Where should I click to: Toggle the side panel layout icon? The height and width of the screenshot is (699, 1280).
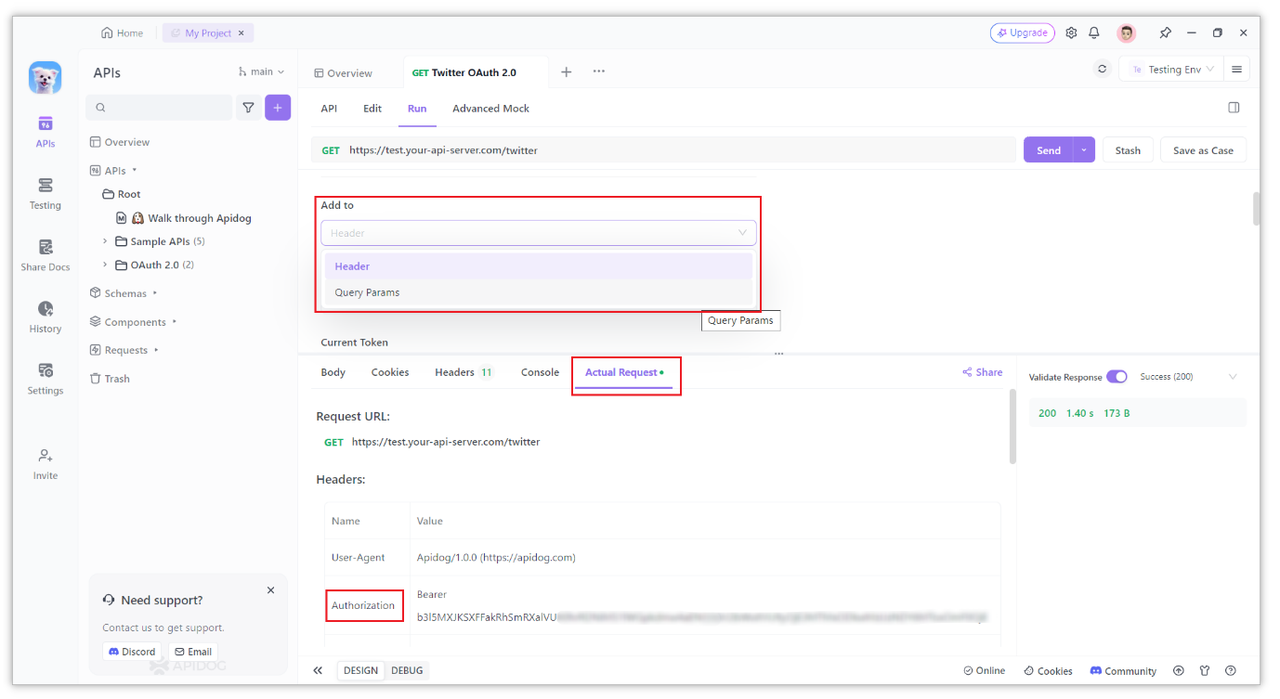tap(1234, 108)
